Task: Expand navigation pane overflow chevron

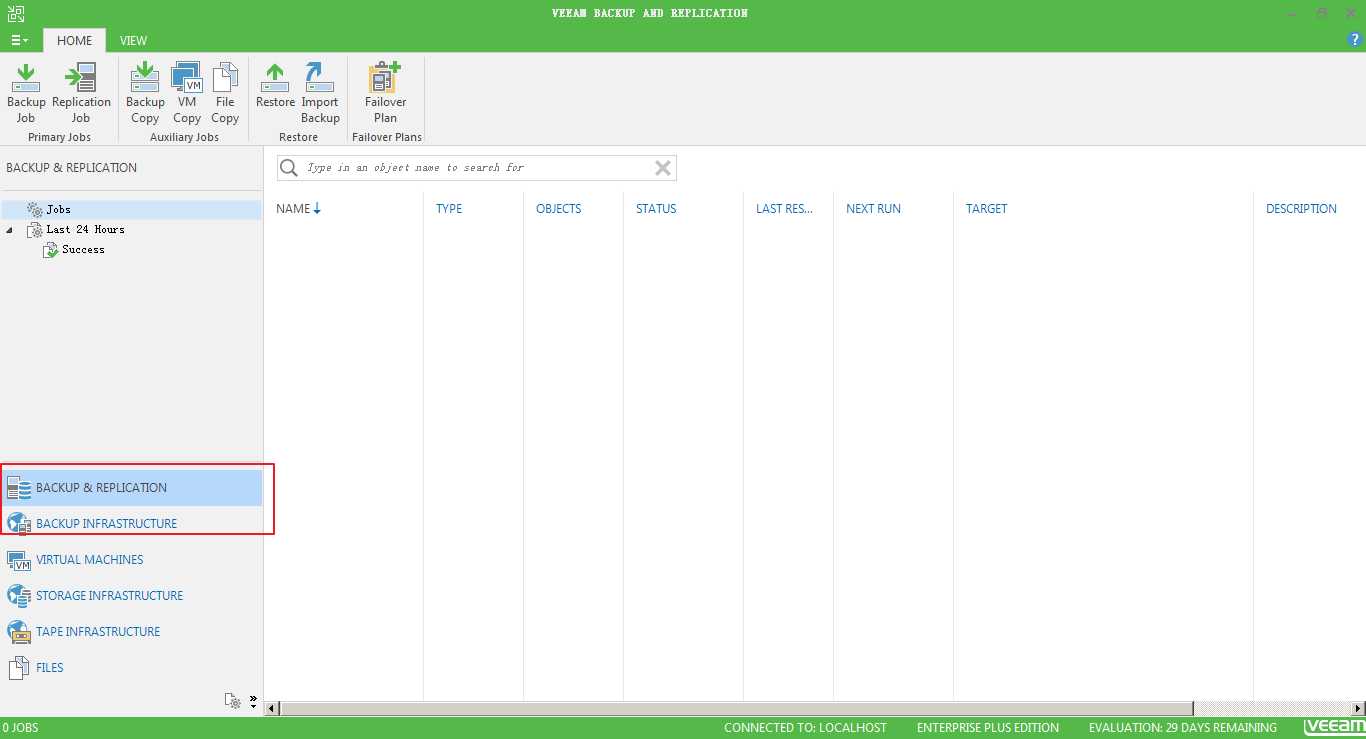Action: click(x=253, y=701)
